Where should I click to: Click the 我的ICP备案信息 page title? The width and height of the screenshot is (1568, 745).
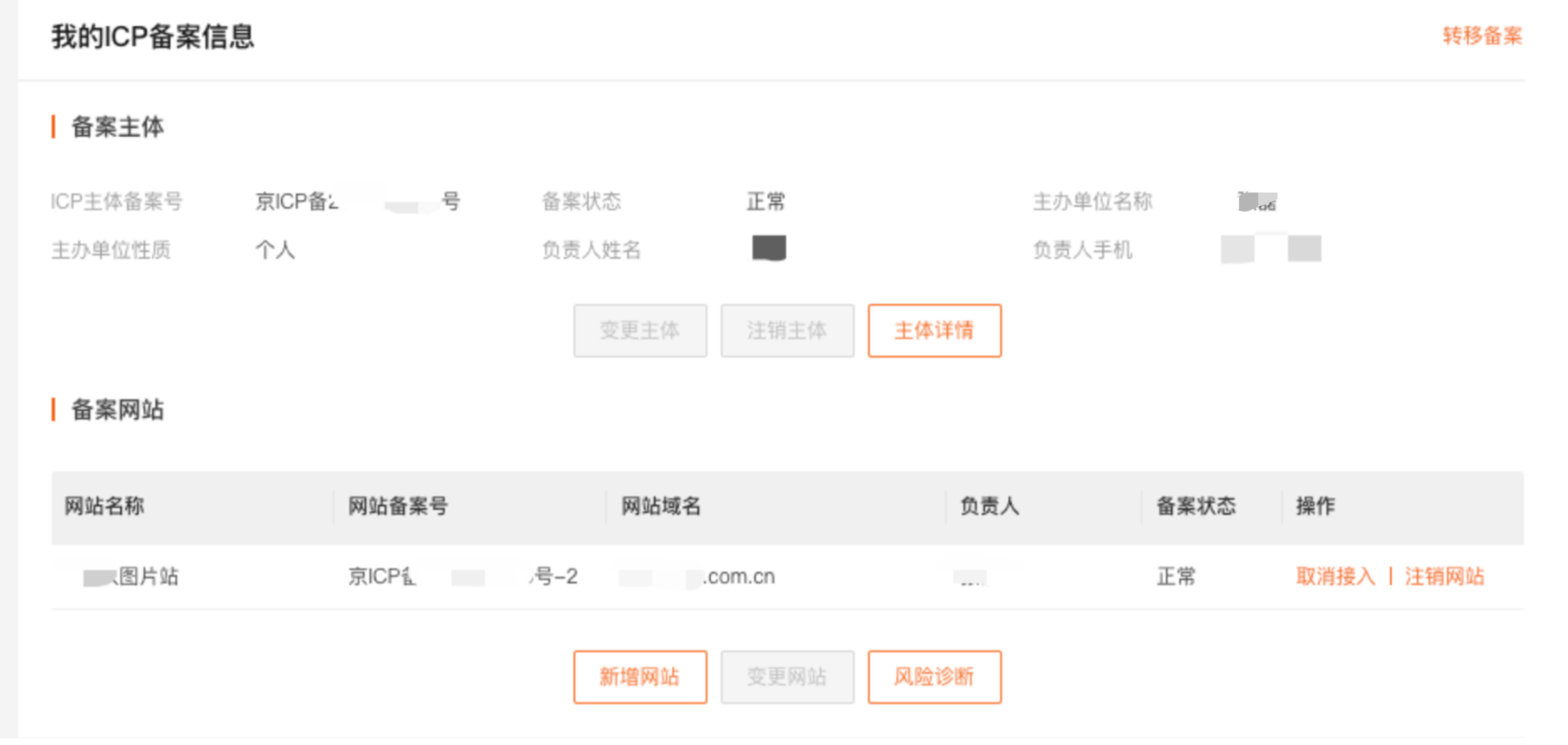153,37
